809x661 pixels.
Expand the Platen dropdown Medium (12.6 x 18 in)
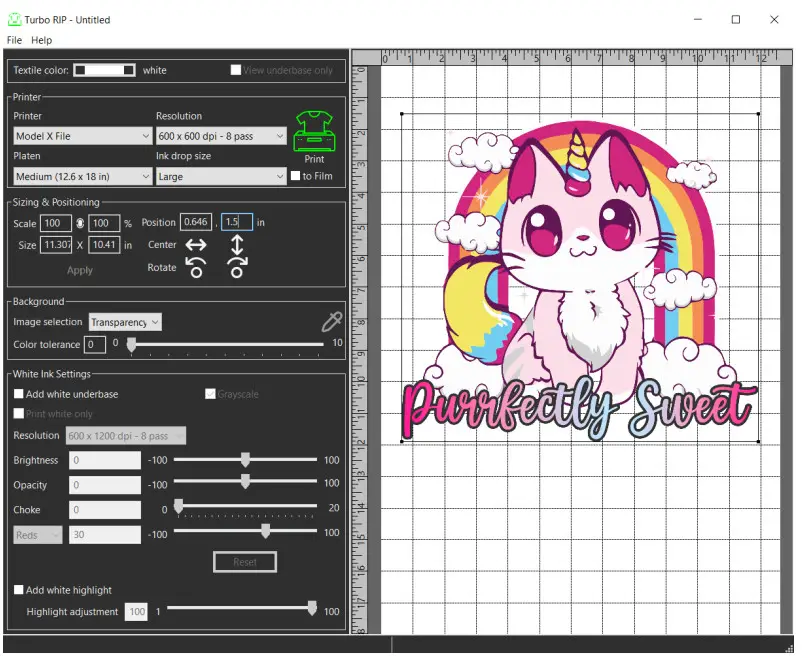pos(83,176)
